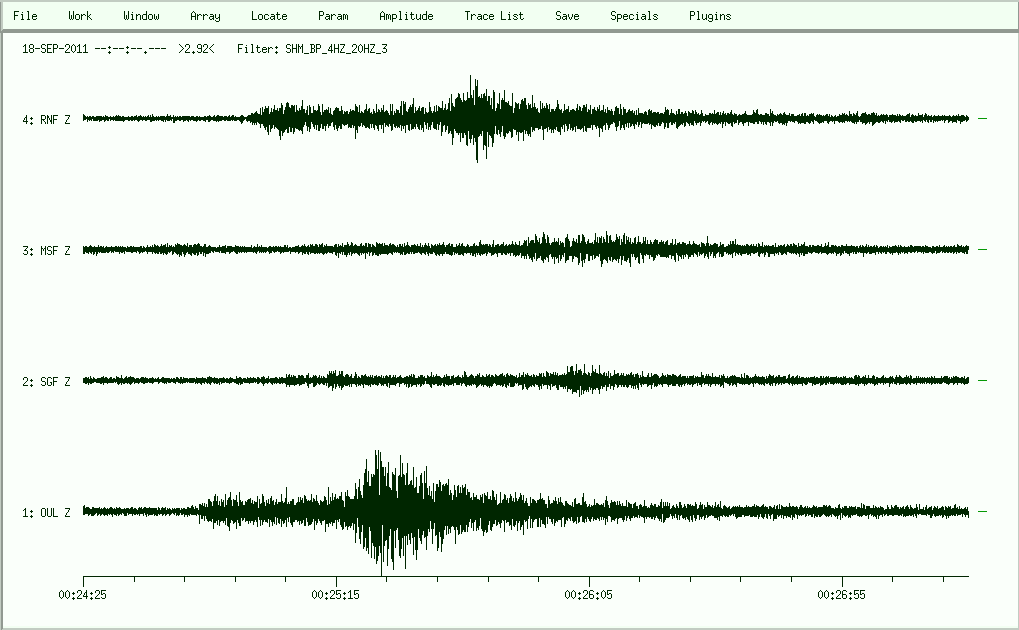Image resolution: width=1019 pixels, height=630 pixels.
Task: Open the Locate menu
Action: pyautogui.click(x=269, y=16)
